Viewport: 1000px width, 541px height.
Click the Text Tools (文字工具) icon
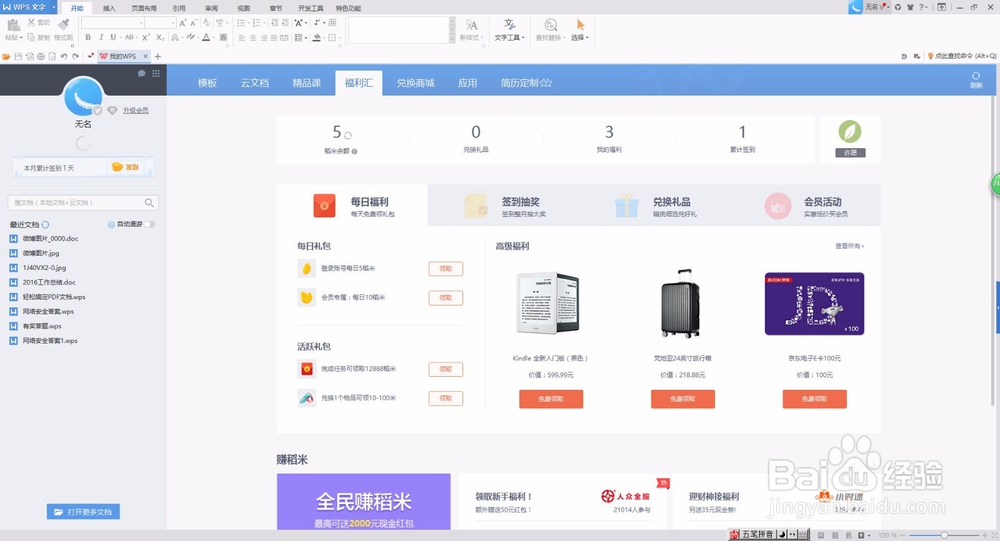tap(509, 24)
